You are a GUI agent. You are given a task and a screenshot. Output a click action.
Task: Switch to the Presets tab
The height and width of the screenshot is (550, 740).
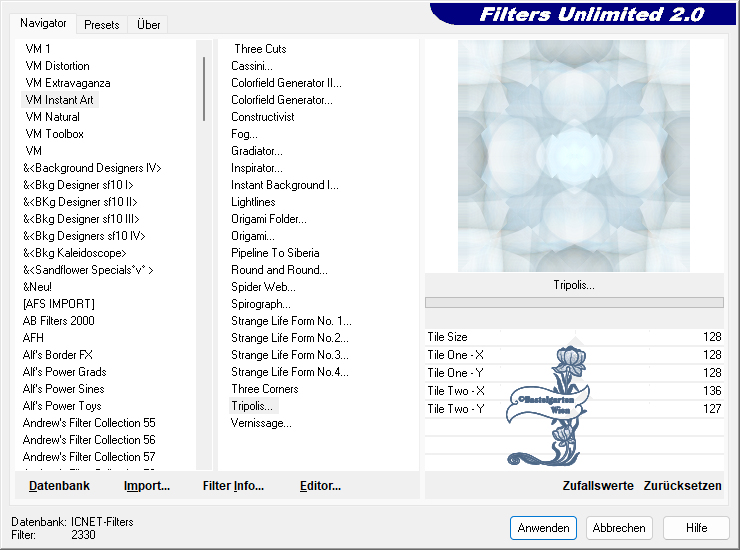coord(102,25)
